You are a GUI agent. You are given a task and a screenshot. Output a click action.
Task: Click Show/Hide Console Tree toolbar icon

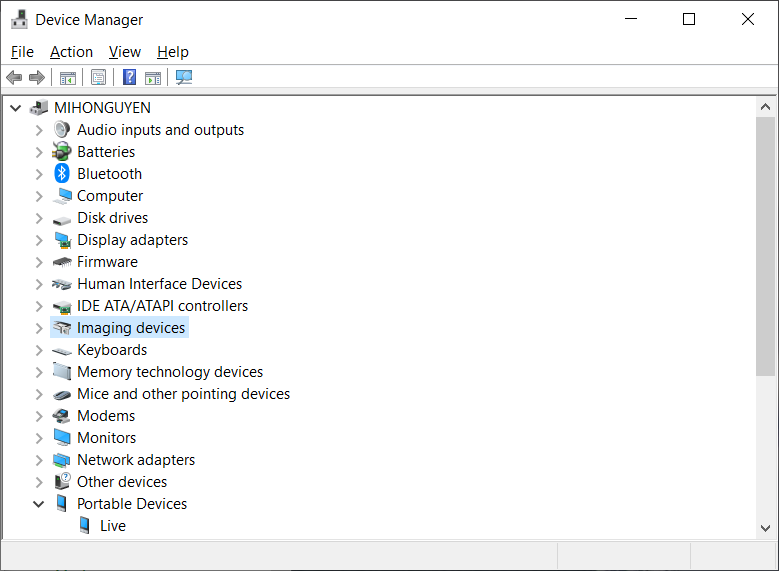click(x=68, y=78)
